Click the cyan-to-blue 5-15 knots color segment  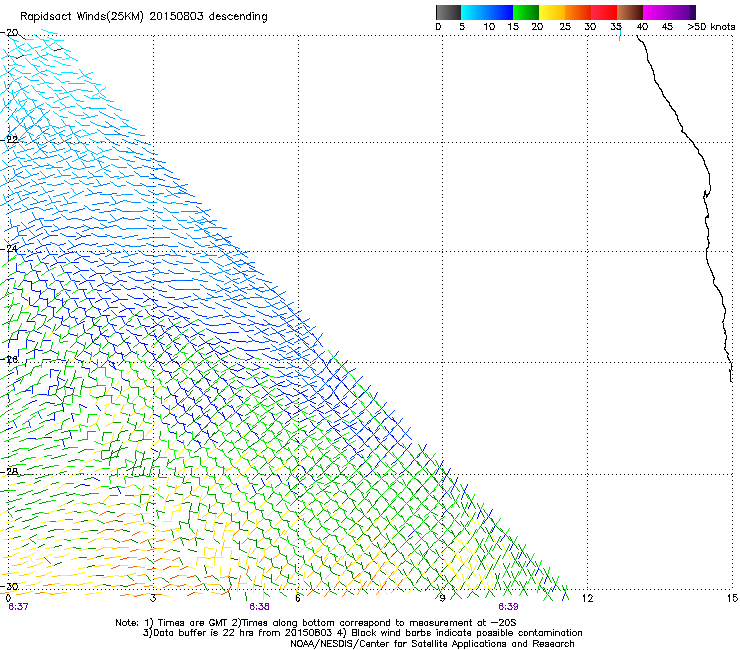pos(487,12)
